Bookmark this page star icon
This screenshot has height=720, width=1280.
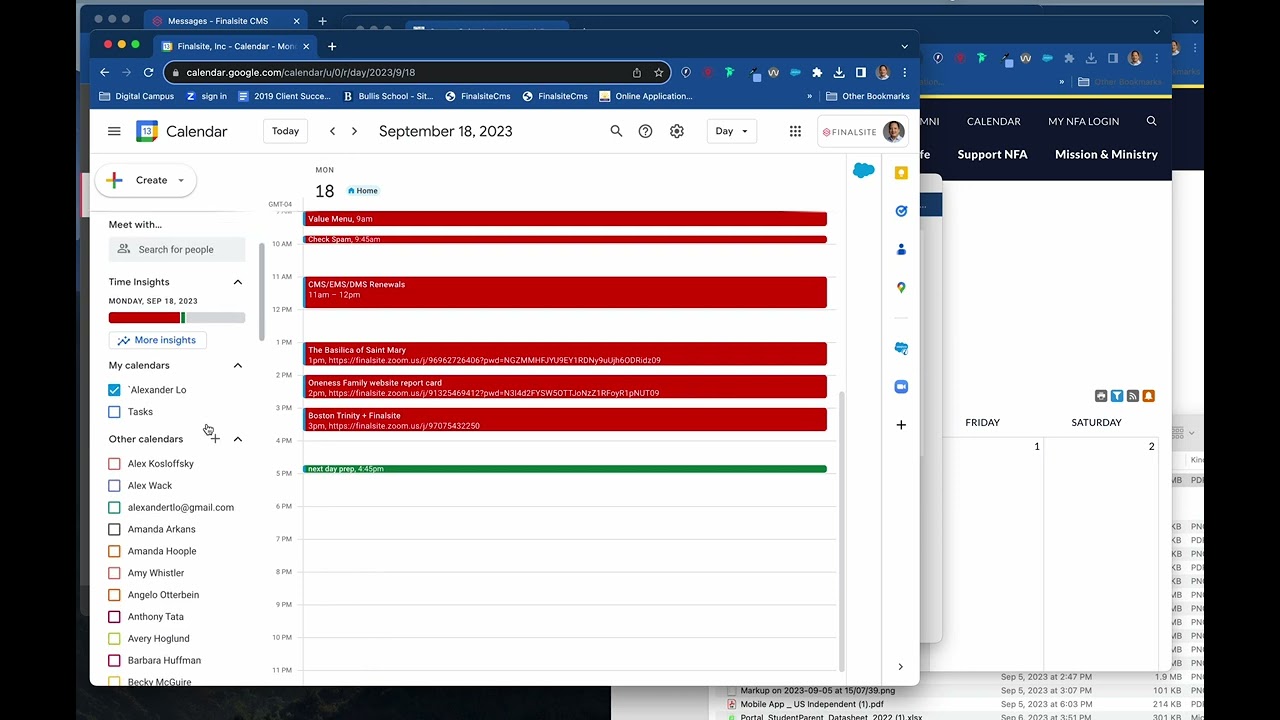pyautogui.click(x=658, y=72)
